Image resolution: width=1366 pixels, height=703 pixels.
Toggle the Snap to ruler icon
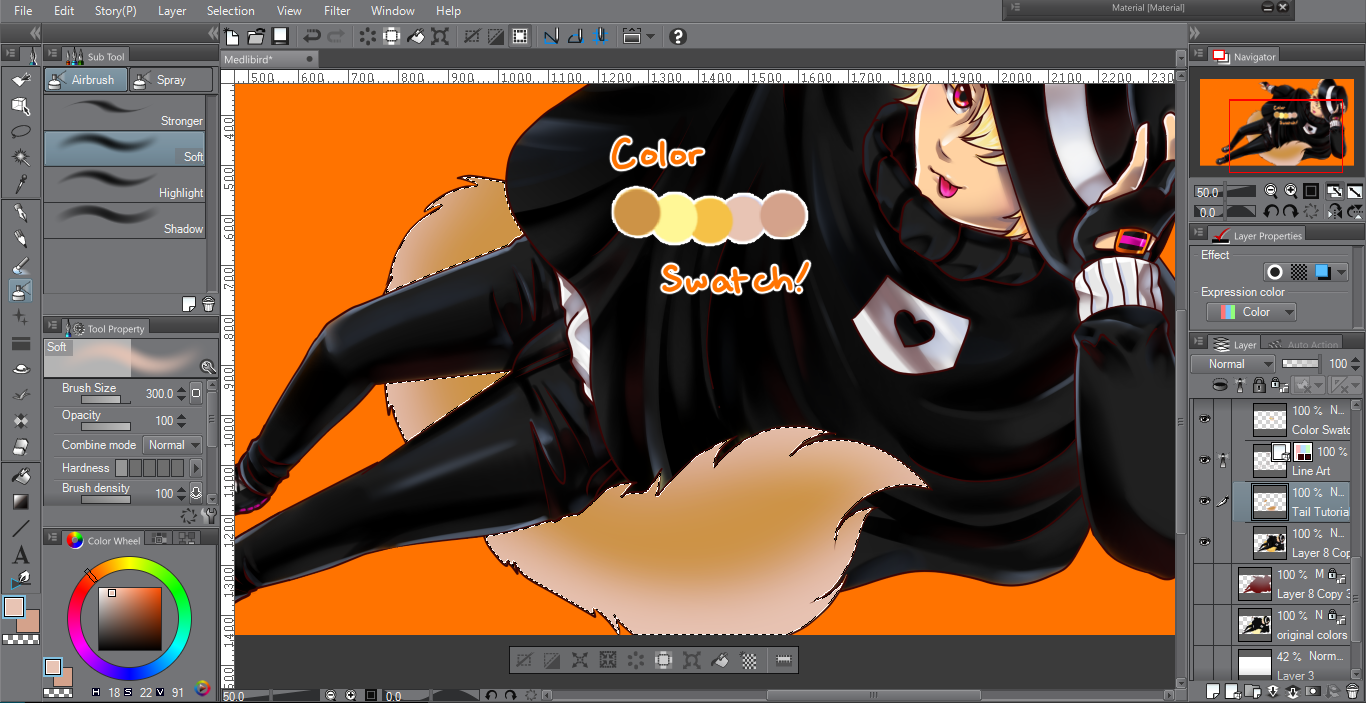point(551,37)
